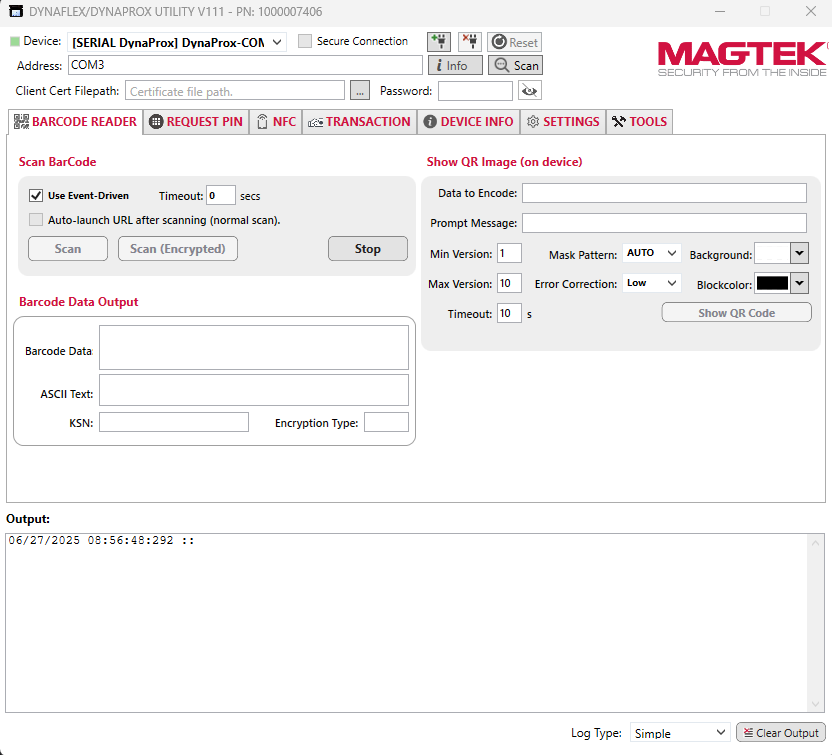Click the scan Timeout seconds field
832x755 pixels.
pyautogui.click(x=221, y=195)
